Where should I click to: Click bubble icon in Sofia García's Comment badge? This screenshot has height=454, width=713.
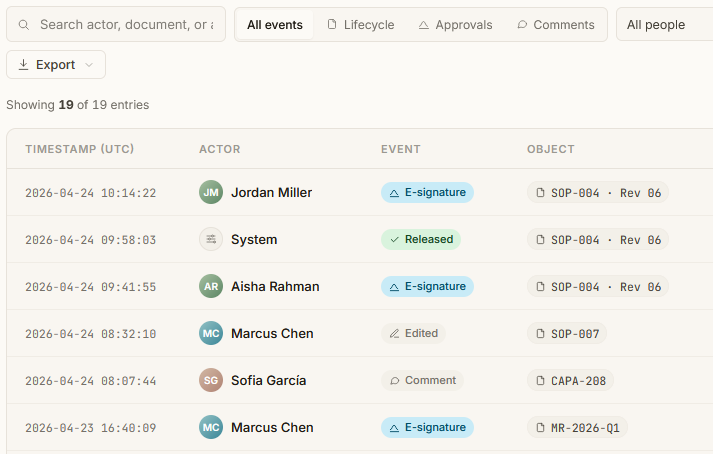click(x=394, y=381)
